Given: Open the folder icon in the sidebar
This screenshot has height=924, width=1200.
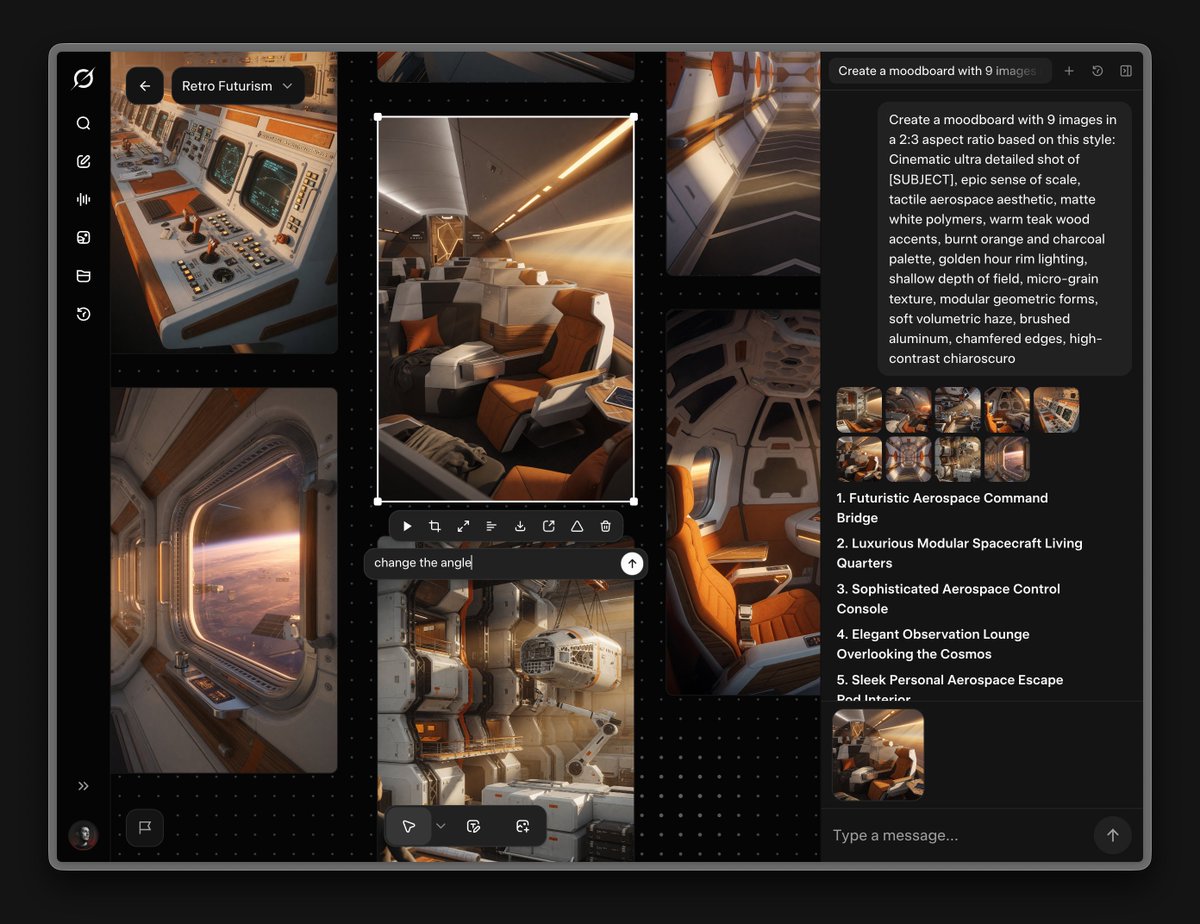Looking at the screenshot, I should click(x=83, y=276).
